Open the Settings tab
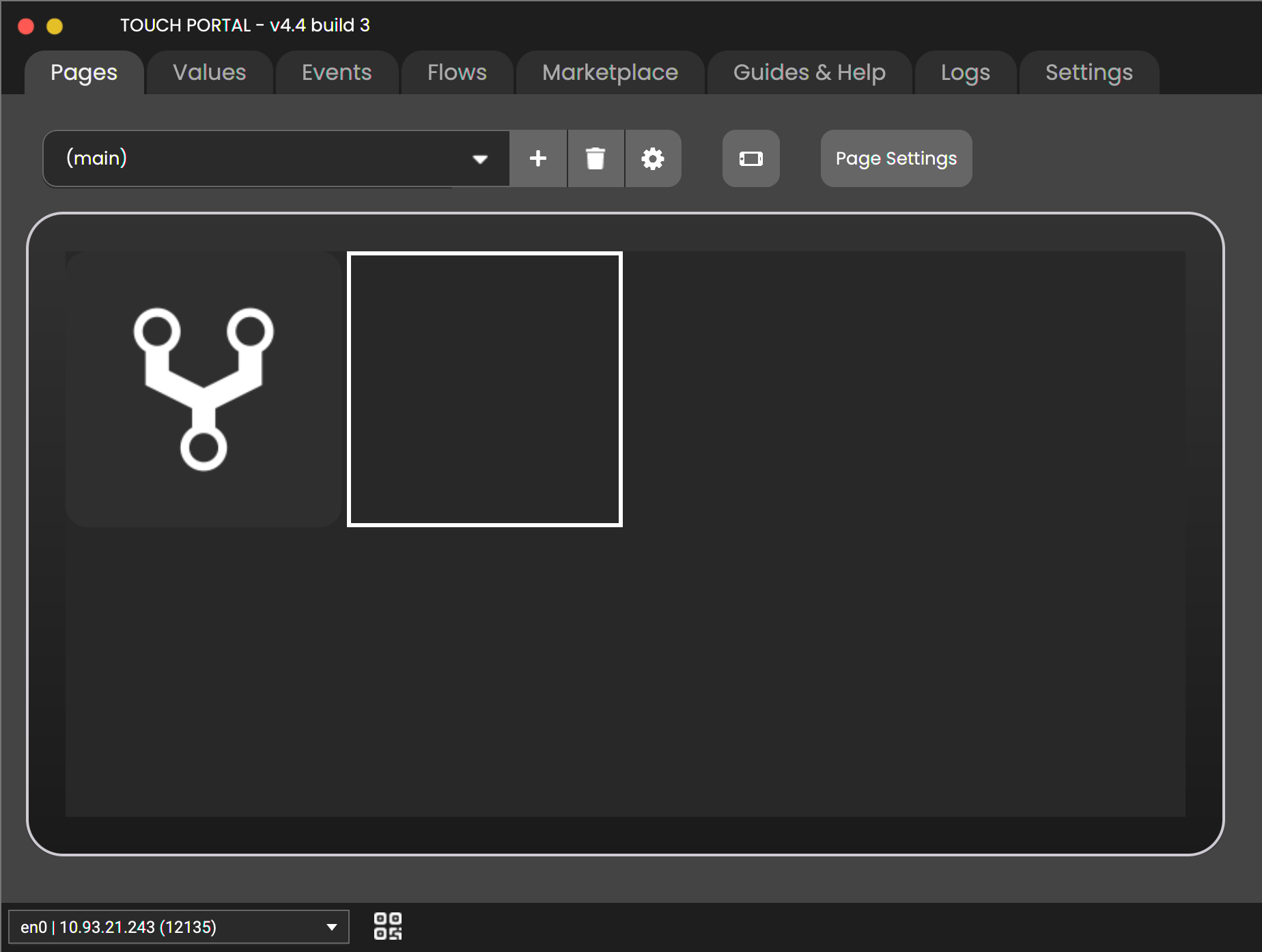The height and width of the screenshot is (952, 1262). click(1089, 72)
